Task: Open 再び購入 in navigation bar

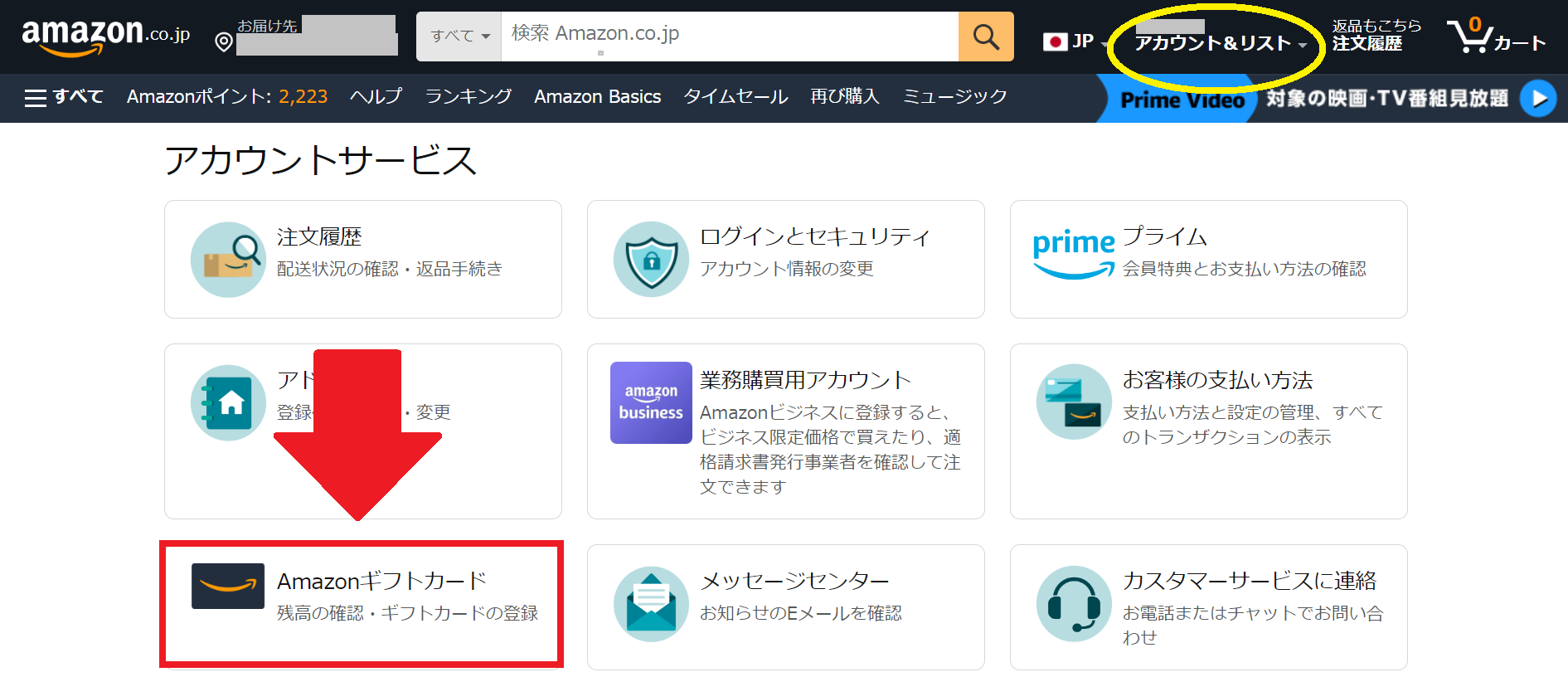Action: pos(845,97)
